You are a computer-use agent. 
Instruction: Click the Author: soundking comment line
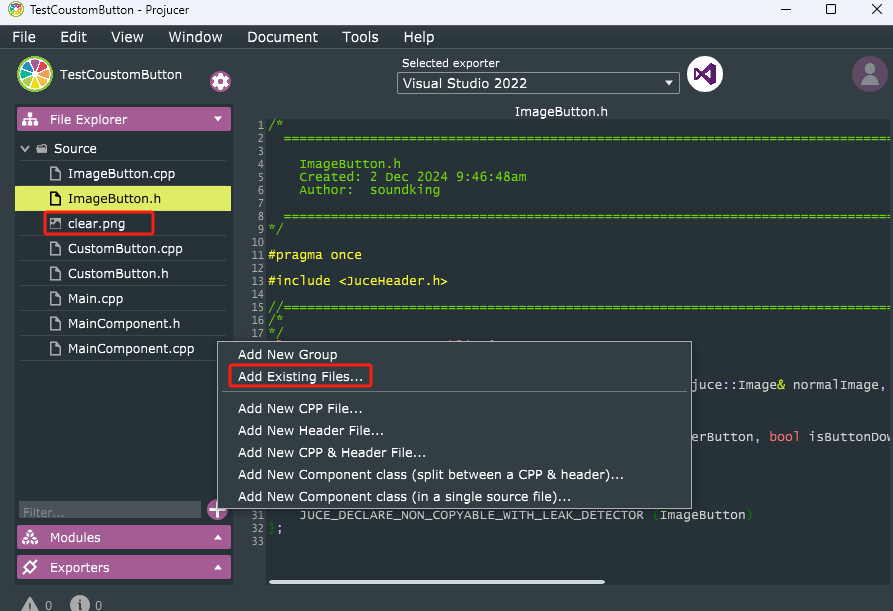click(370, 190)
